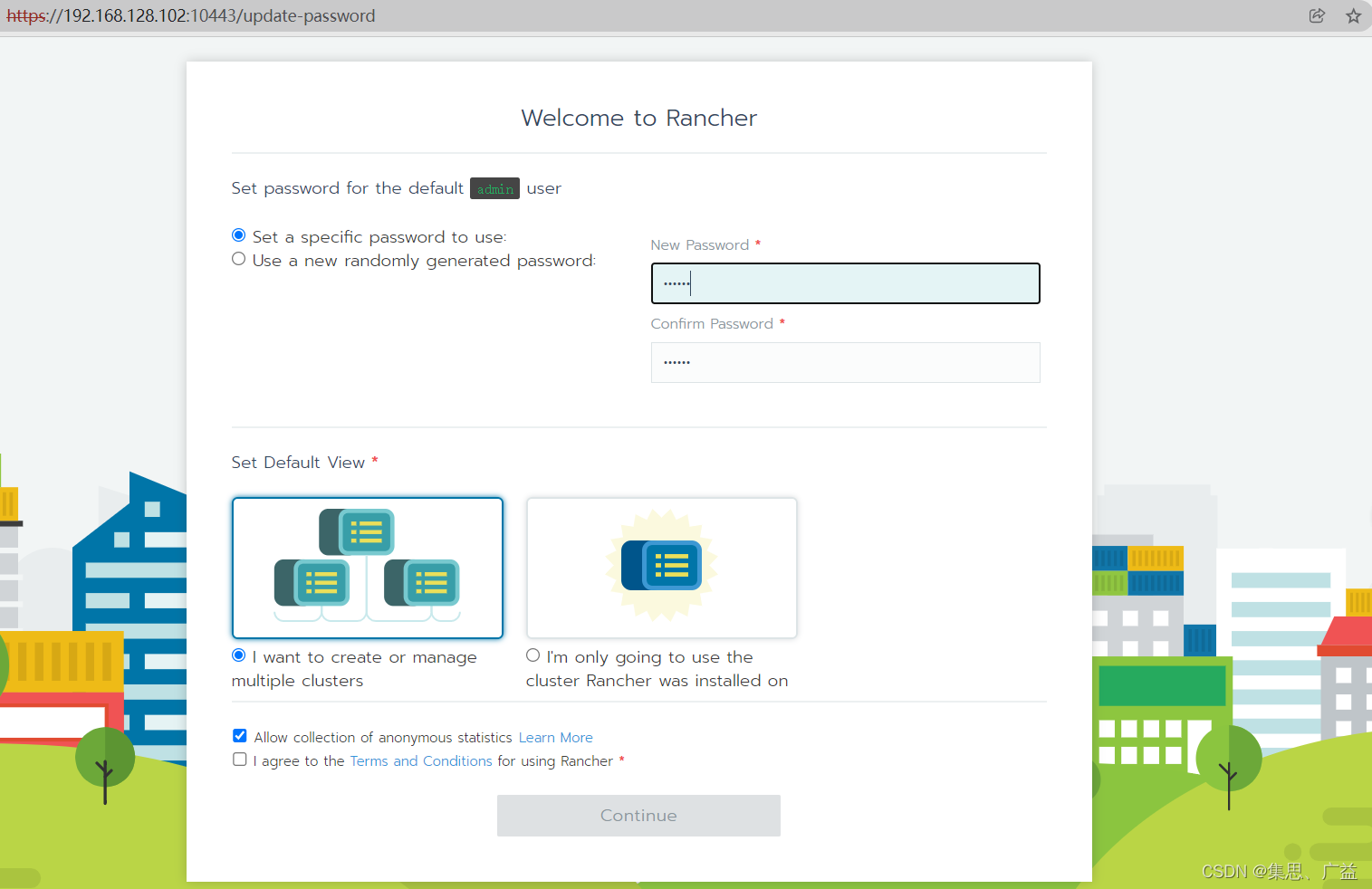
Task: Choose 'I'm only going to use the cluster' radio
Action: pos(533,655)
